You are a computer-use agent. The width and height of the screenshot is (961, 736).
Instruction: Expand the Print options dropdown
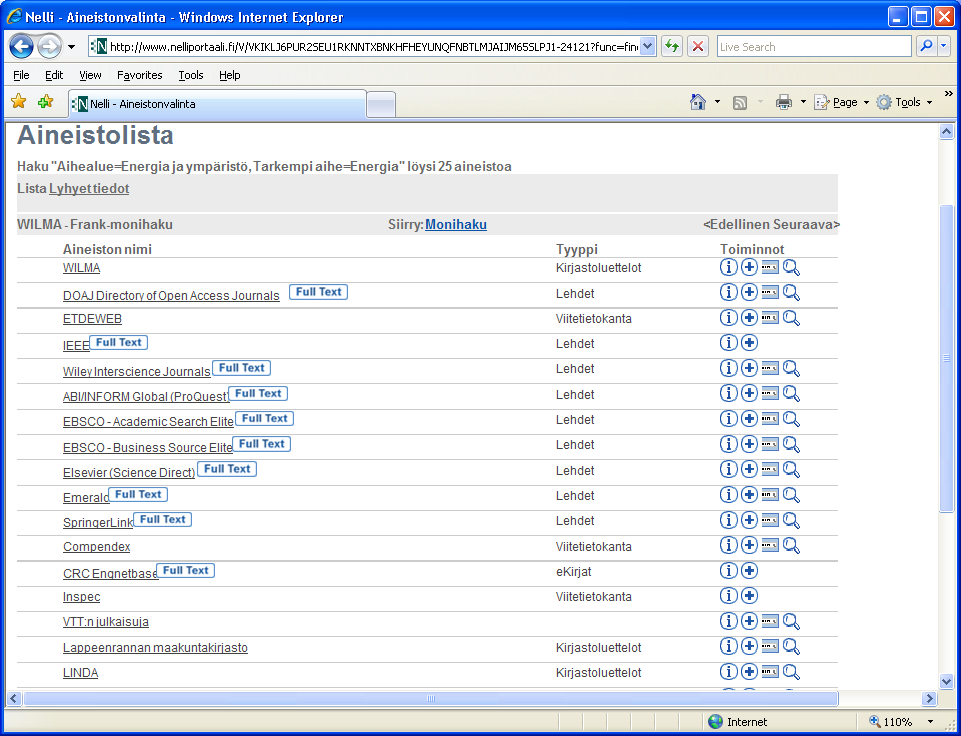pos(803,102)
